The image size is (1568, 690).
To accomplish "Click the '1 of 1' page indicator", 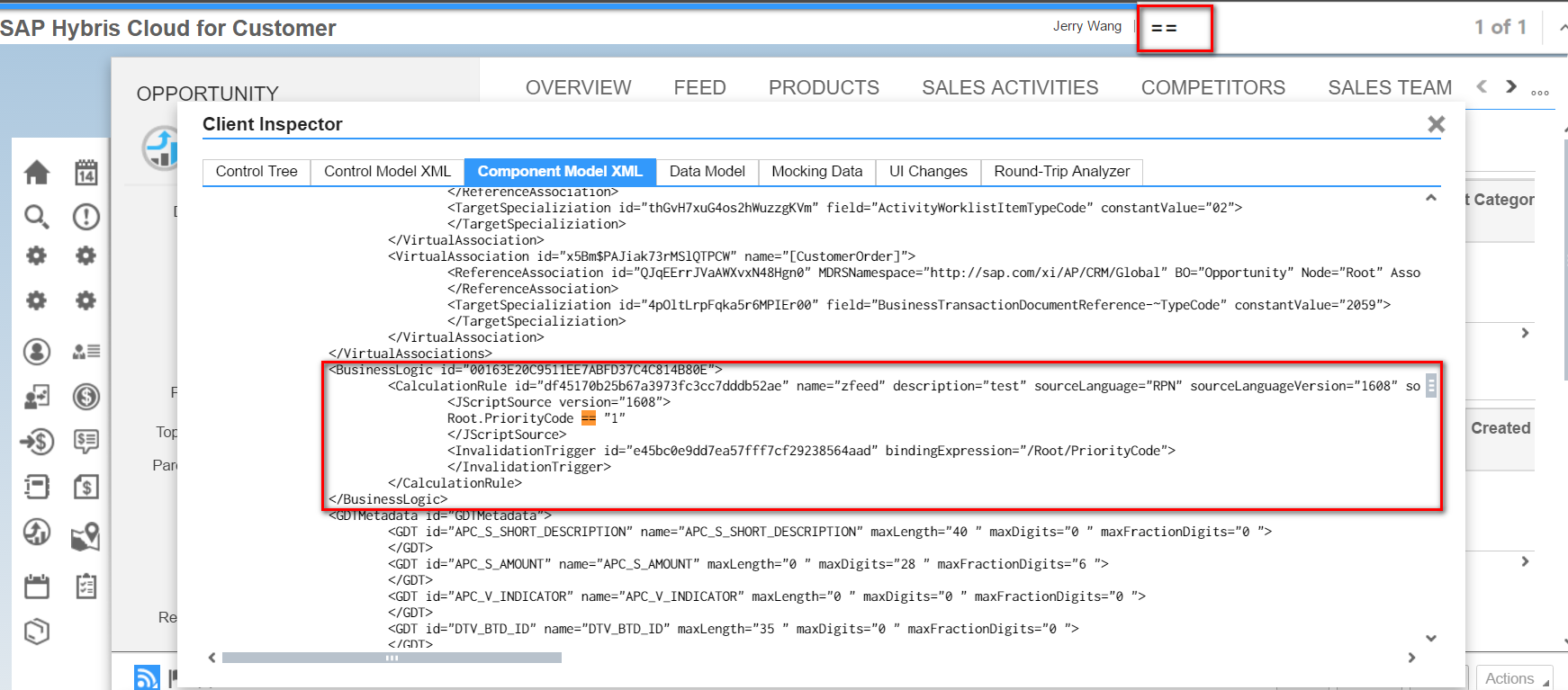I will click(x=1500, y=27).
